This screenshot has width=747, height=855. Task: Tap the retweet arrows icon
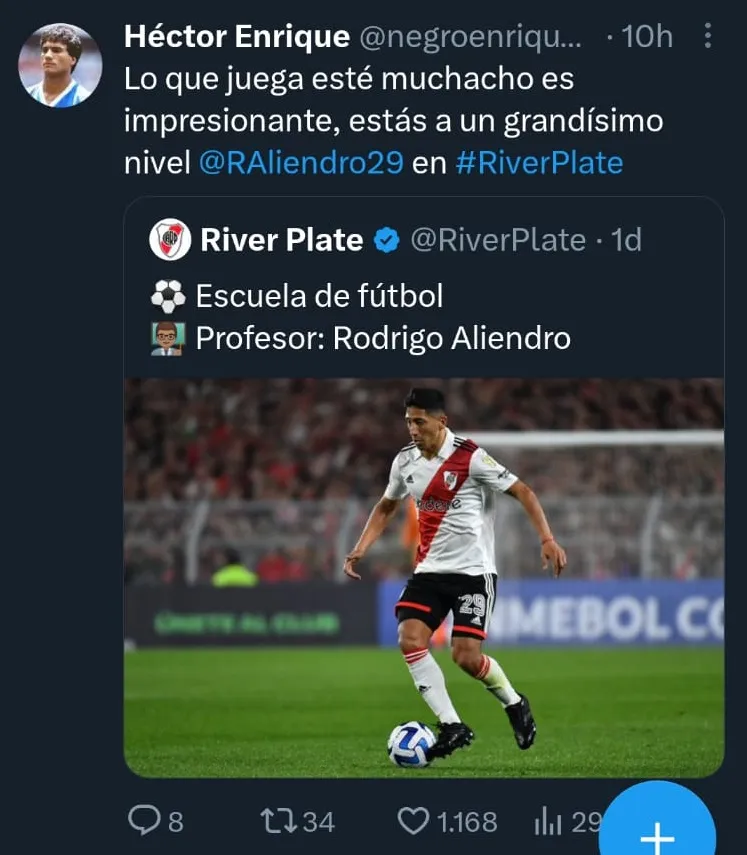(276, 821)
